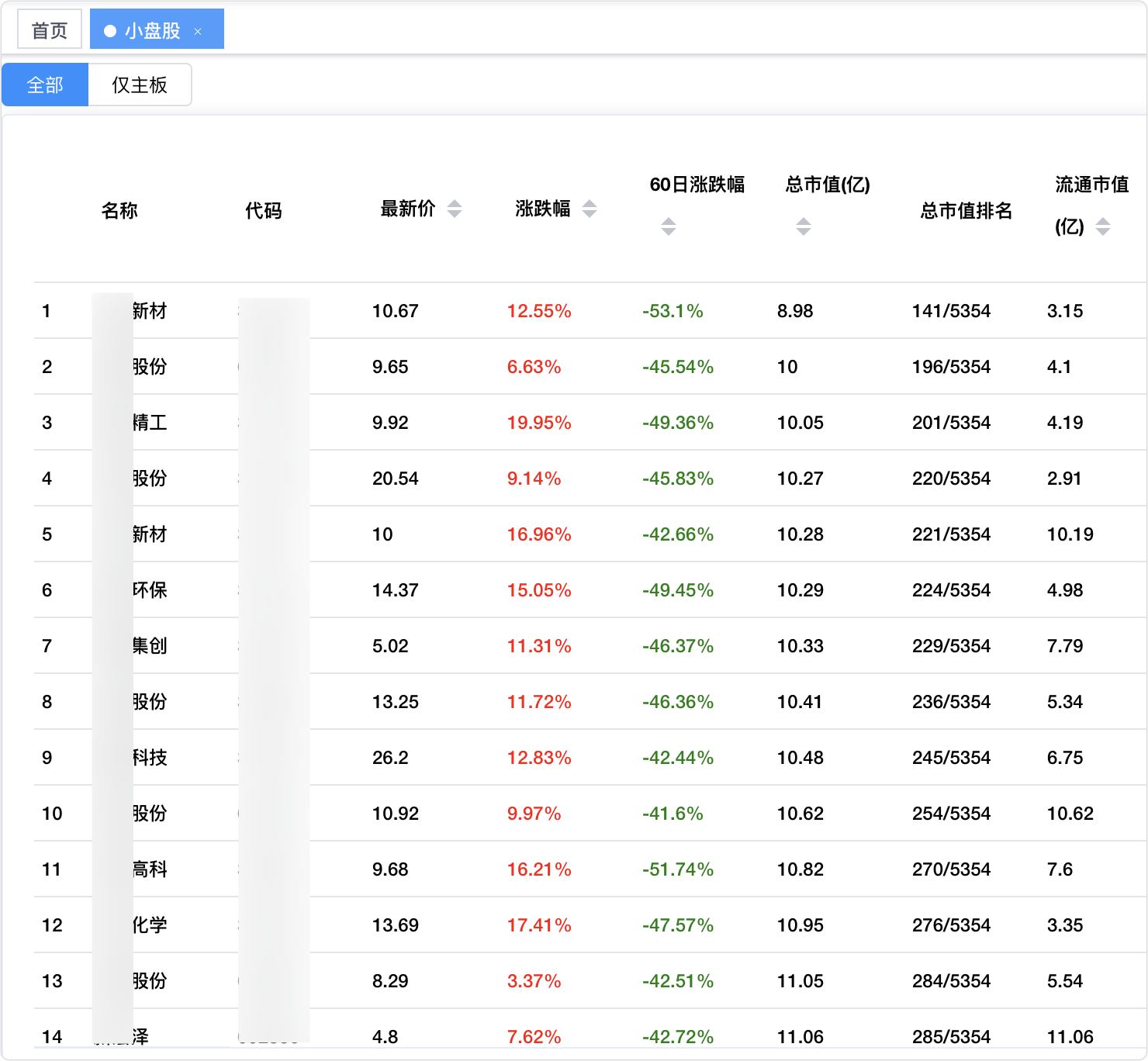Click the 名称 column header
The height and width of the screenshot is (1061, 1148).
click(119, 210)
